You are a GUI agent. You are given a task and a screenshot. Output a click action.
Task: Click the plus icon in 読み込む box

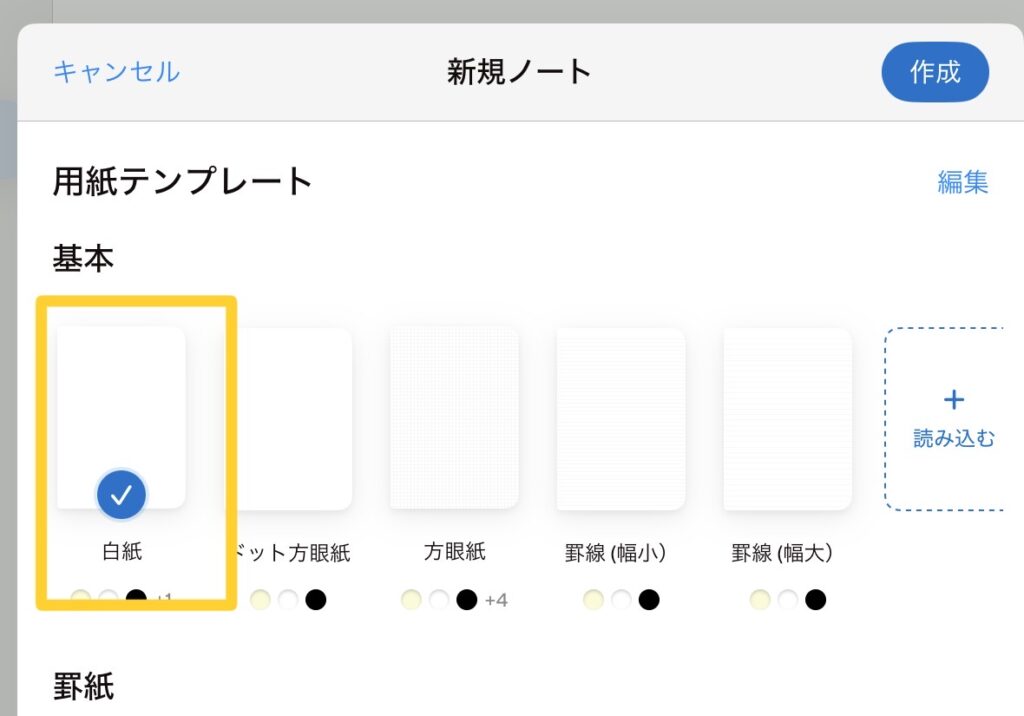coord(954,400)
